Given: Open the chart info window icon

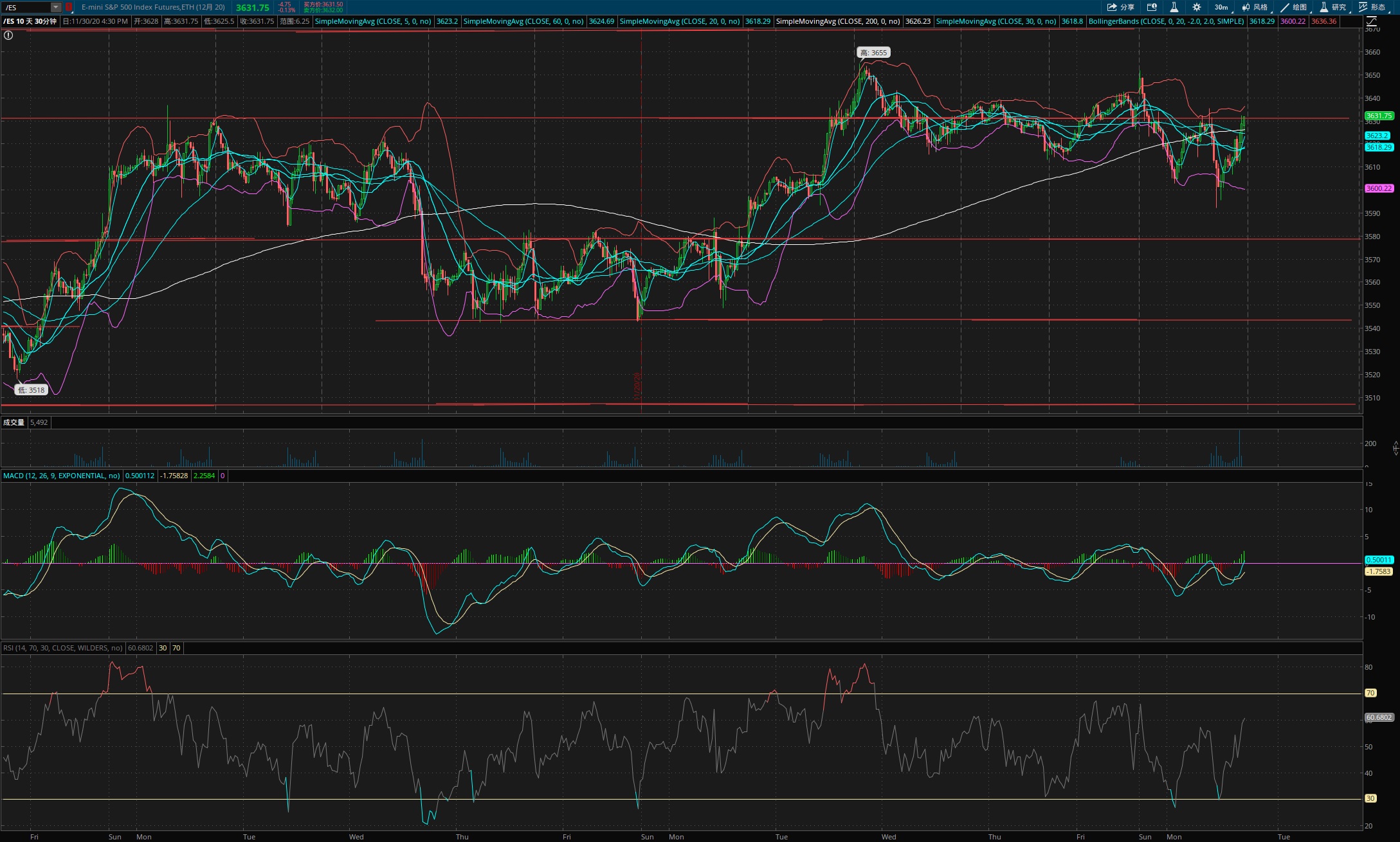Looking at the screenshot, I should point(1152,7).
